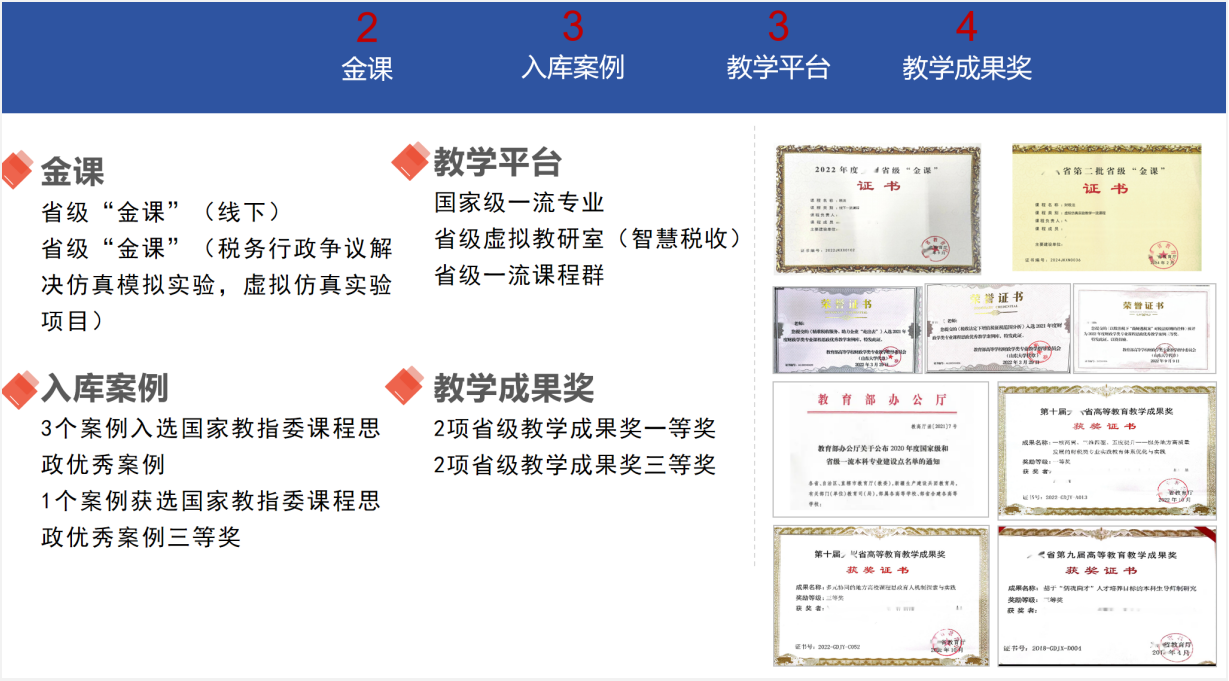
Task: Click the 2项省级教学成果奖一等奖 text line
Action: (575, 429)
